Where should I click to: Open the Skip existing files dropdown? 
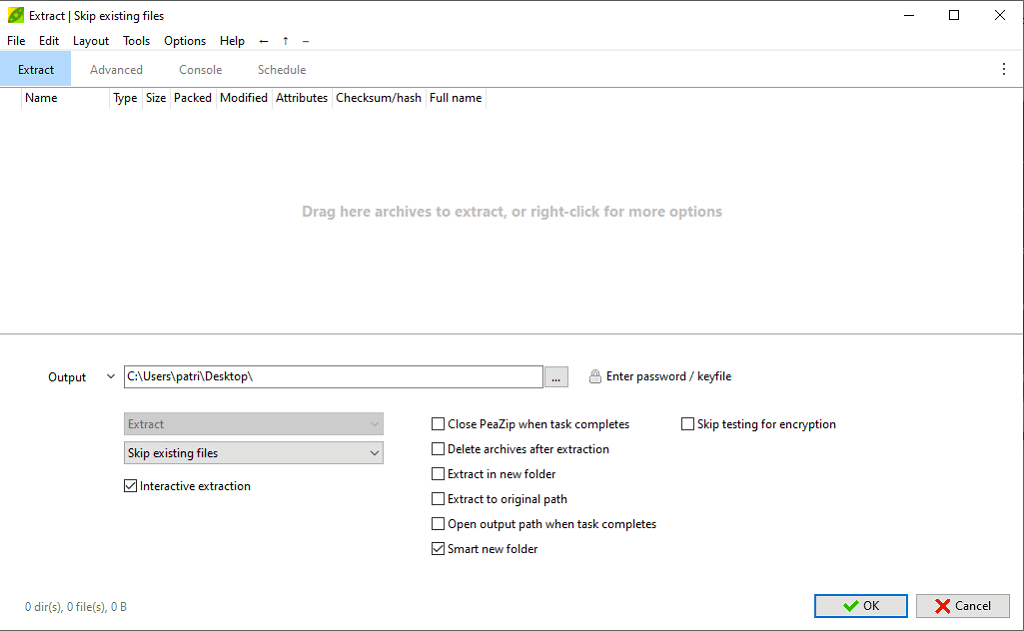point(253,453)
